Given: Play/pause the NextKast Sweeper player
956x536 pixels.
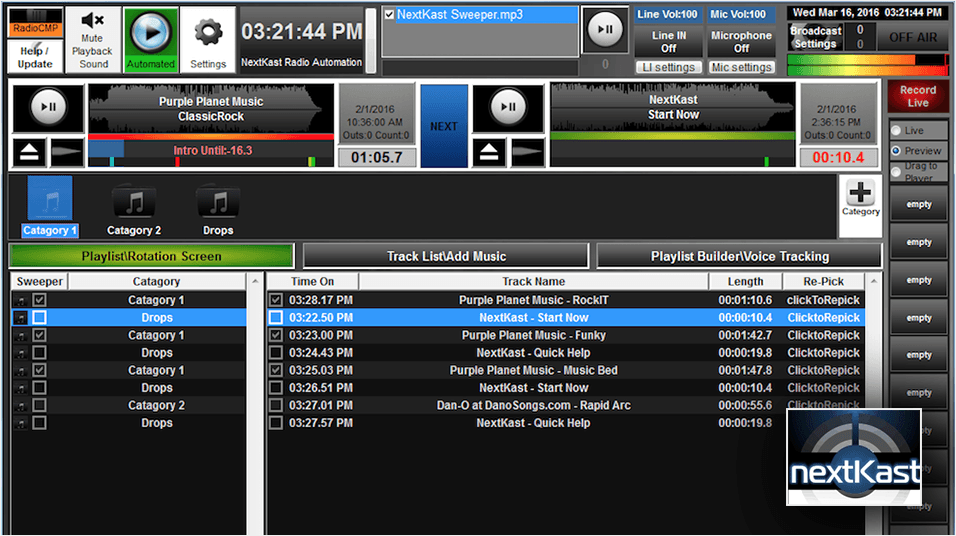Looking at the screenshot, I should coord(604,30).
